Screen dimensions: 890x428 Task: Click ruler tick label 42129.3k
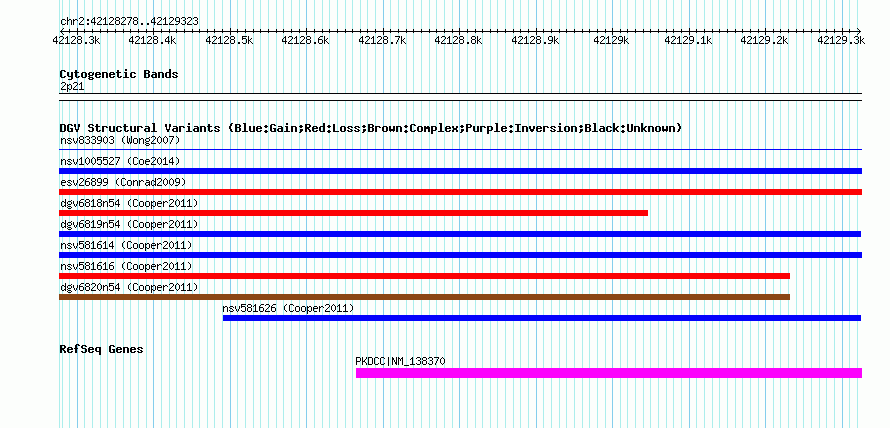841,40
